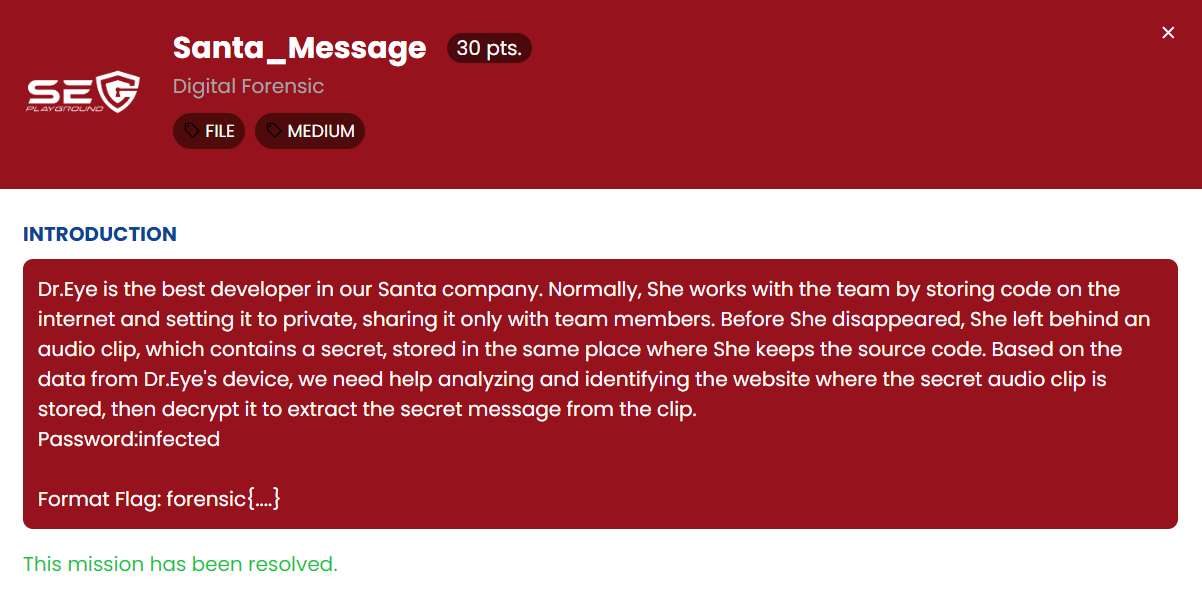Click the 30 pts. points badge
This screenshot has width=1202, height=601.
coord(489,48)
